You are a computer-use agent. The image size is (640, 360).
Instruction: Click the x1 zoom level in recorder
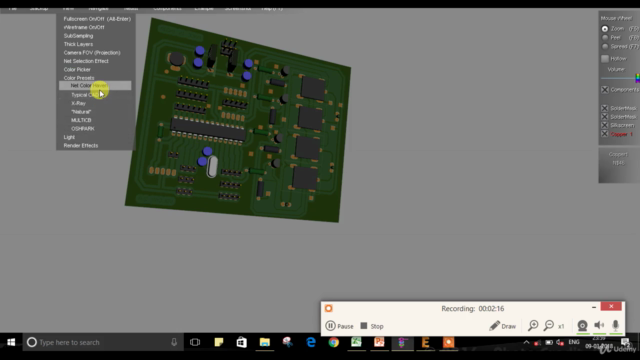[x=561, y=326]
